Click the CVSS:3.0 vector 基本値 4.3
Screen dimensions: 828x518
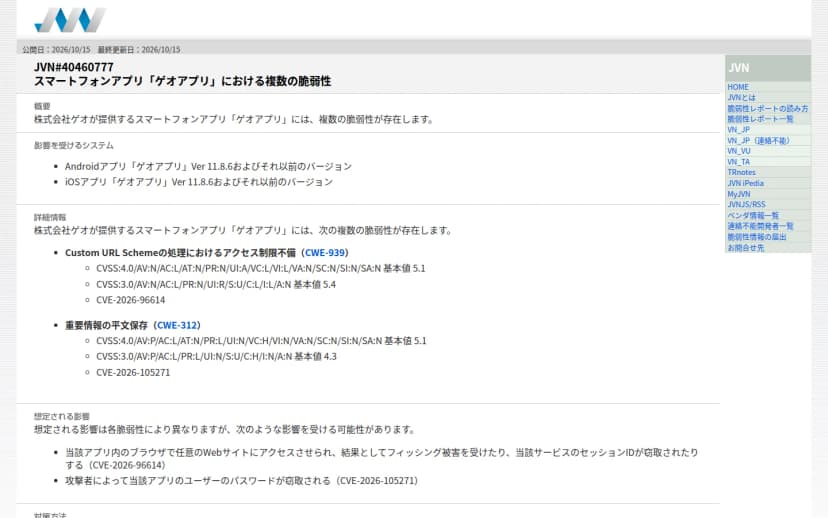216,356
